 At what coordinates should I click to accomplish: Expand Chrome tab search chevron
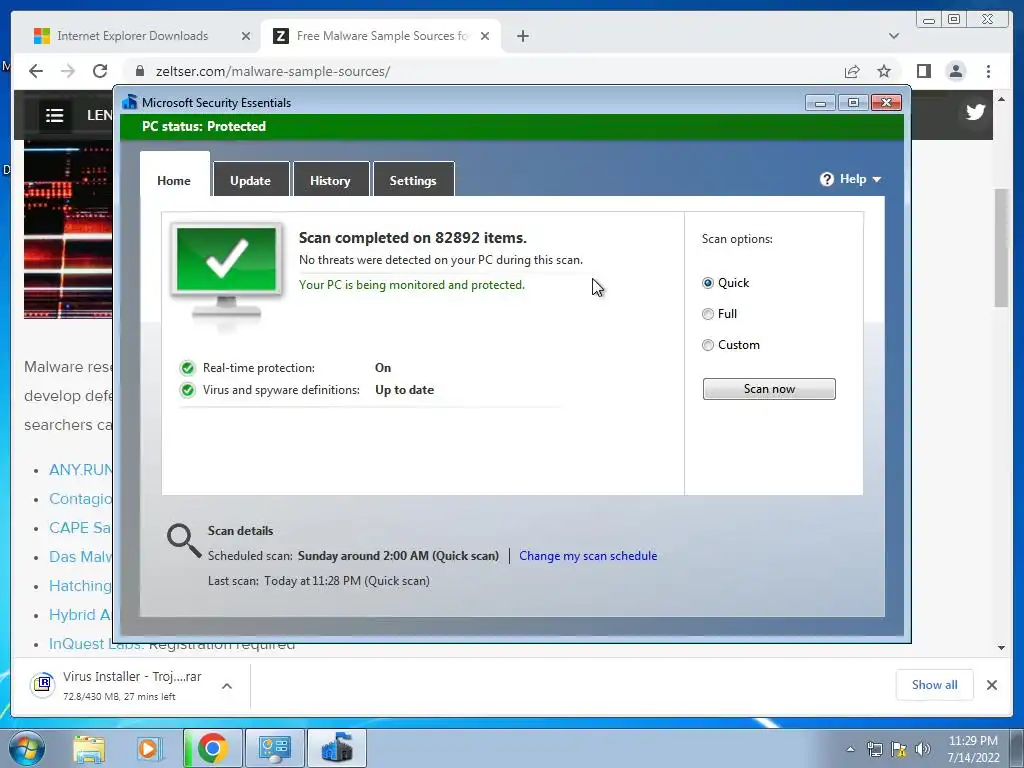pyautogui.click(x=893, y=36)
